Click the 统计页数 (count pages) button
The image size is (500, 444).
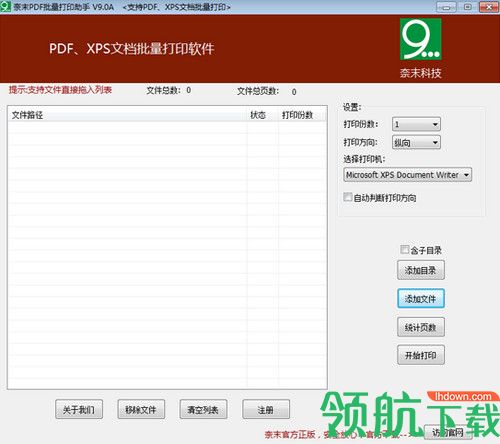click(421, 327)
